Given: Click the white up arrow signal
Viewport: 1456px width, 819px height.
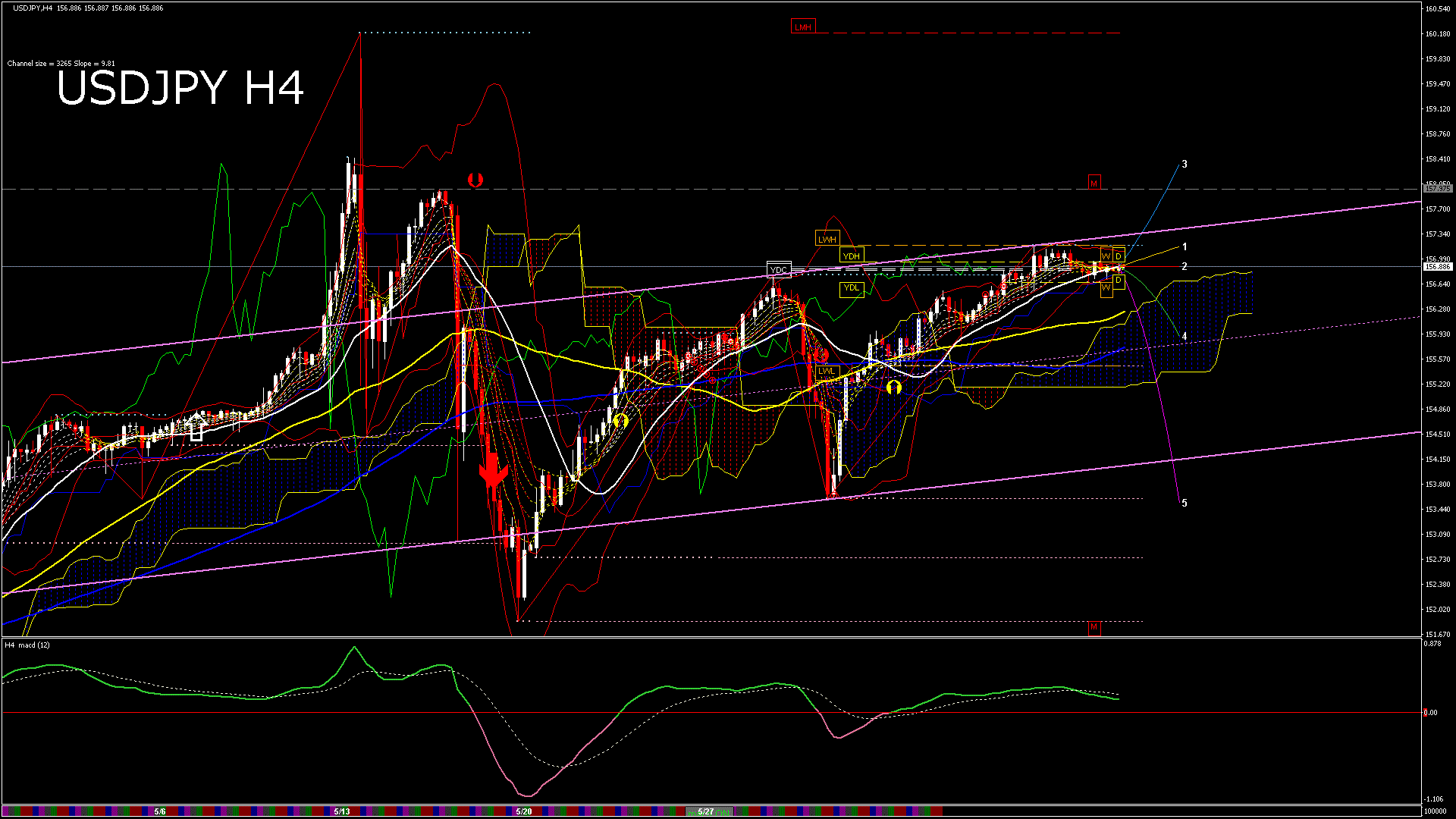Looking at the screenshot, I should [196, 425].
